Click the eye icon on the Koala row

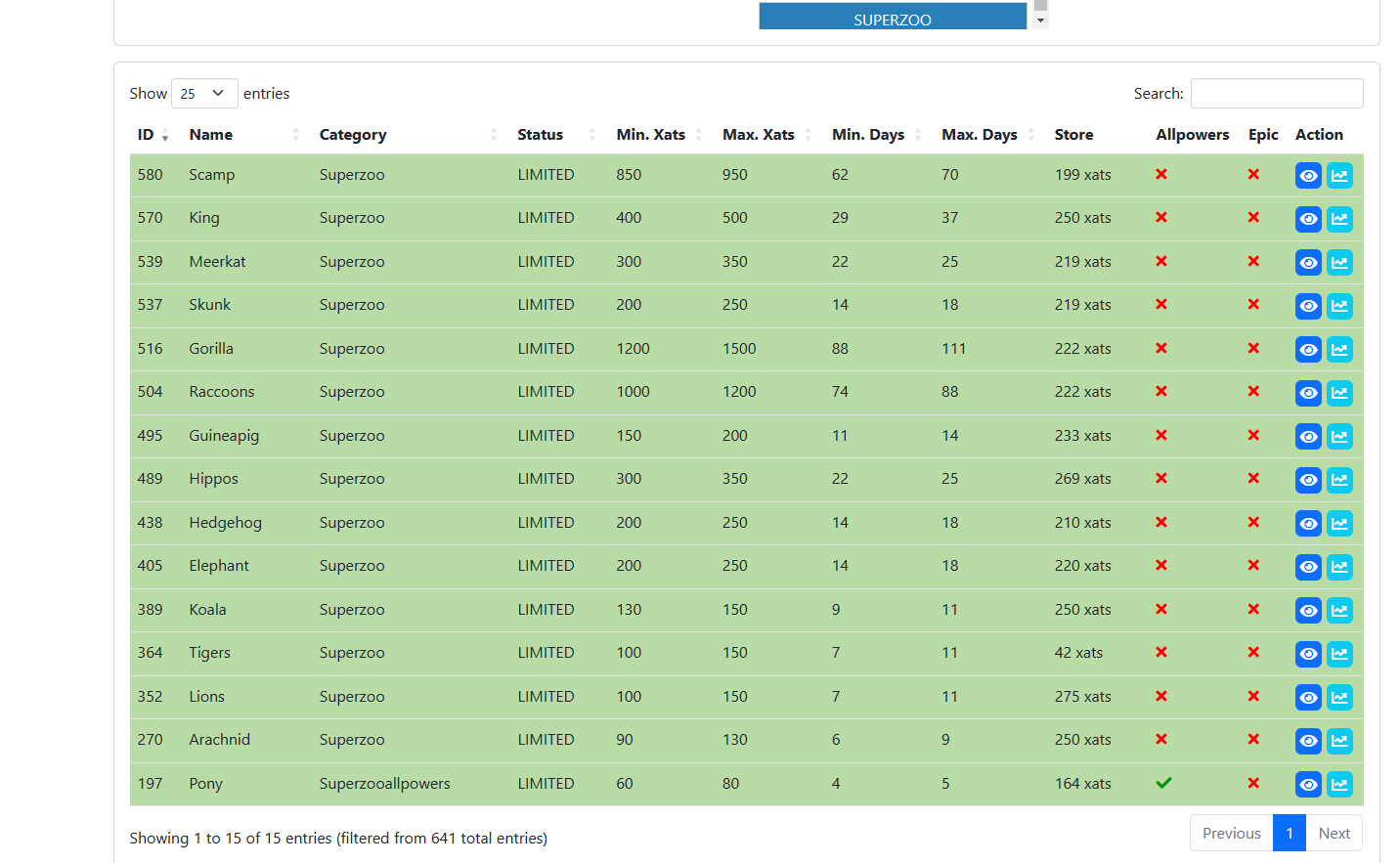pos(1308,610)
